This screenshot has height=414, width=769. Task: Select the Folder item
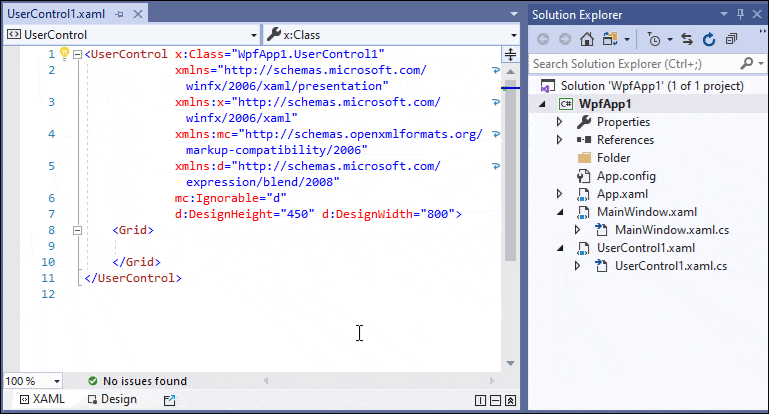click(614, 158)
